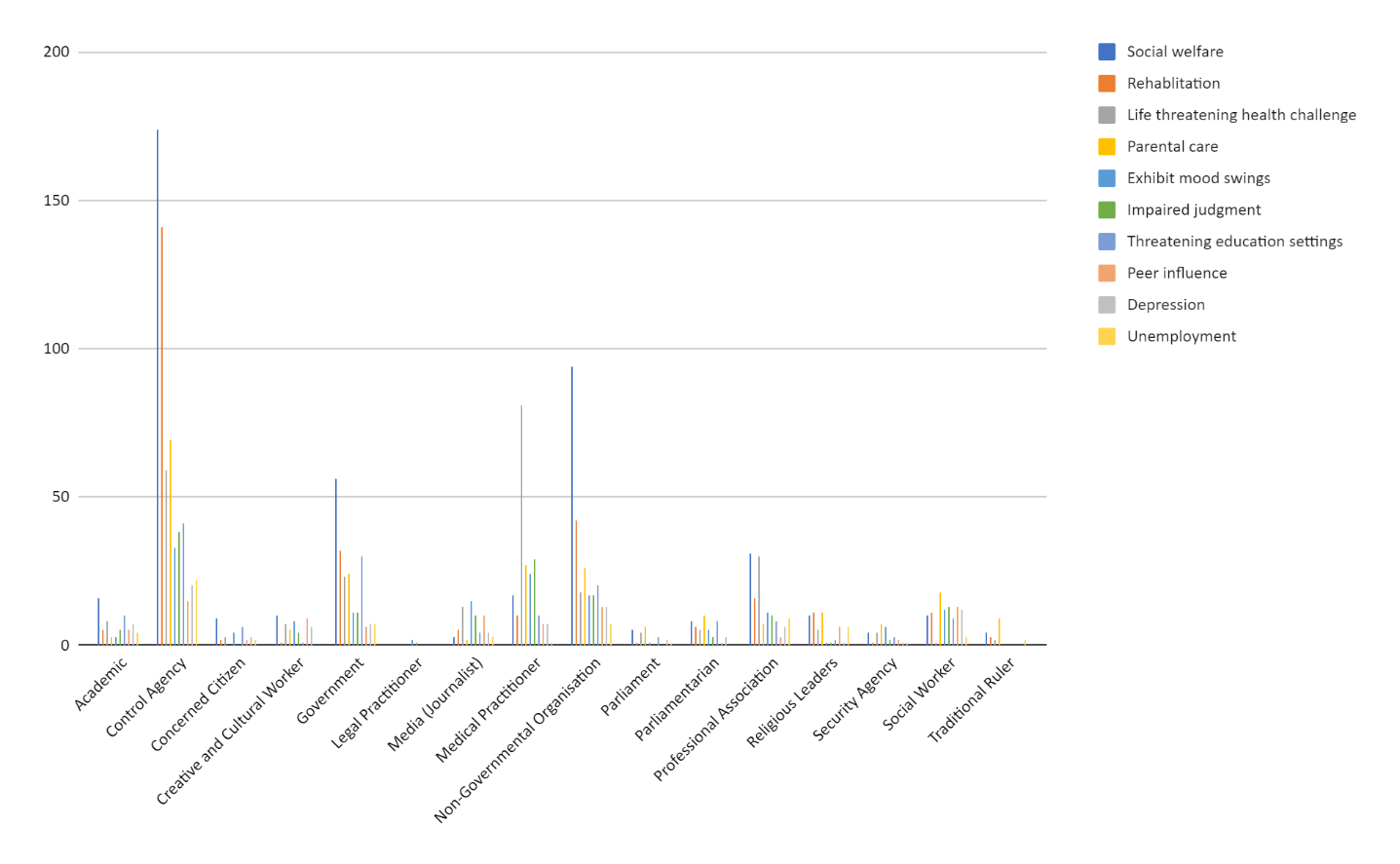Screen dimensions: 1400x864
Task: Select the Professional Association axis label
Action: click(716, 719)
